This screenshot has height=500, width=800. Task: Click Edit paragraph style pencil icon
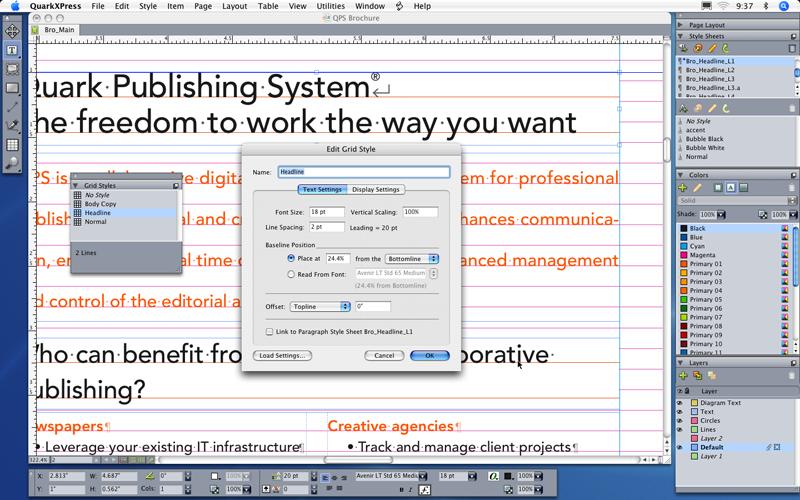(x=712, y=48)
